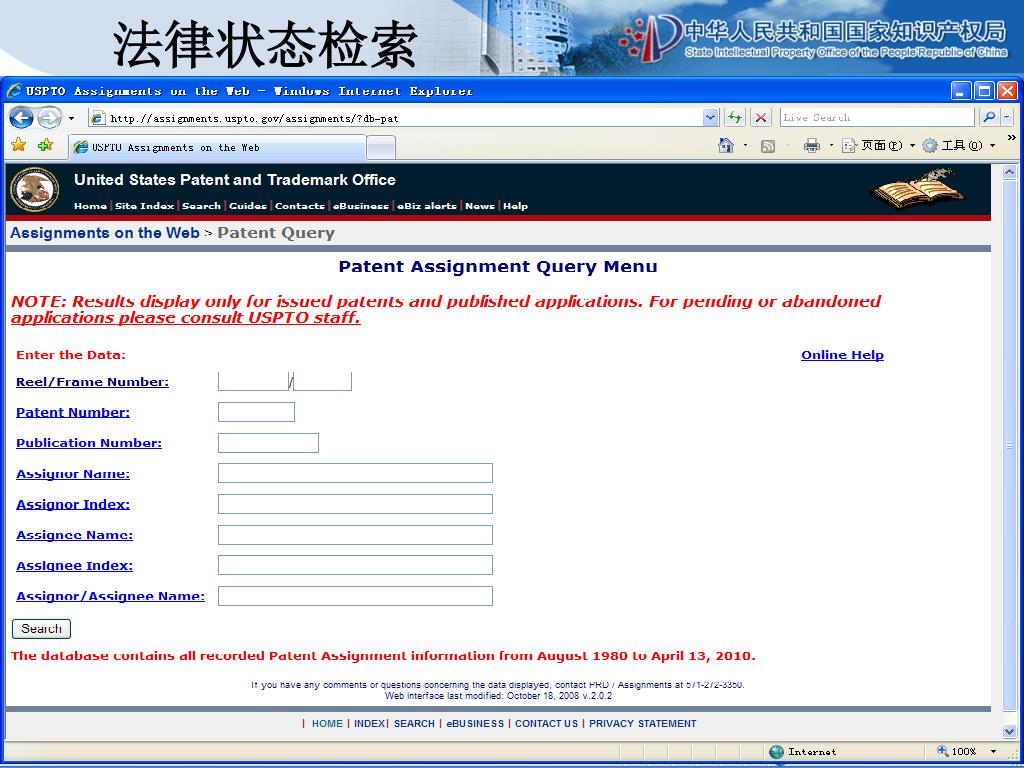Click the Search submit button
Viewport: 1024px width, 768px height.
[41, 629]
